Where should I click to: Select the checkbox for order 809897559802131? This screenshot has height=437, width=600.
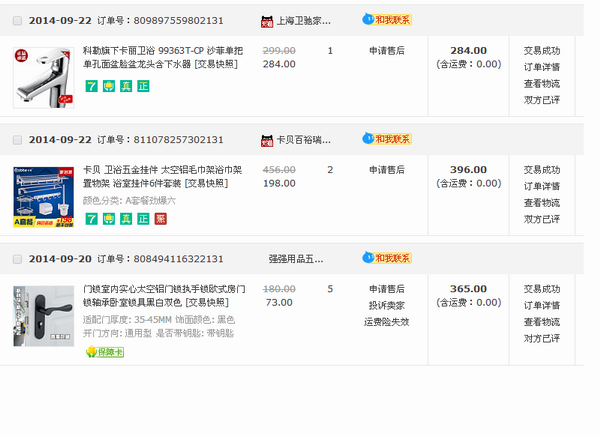coord(17,21)
